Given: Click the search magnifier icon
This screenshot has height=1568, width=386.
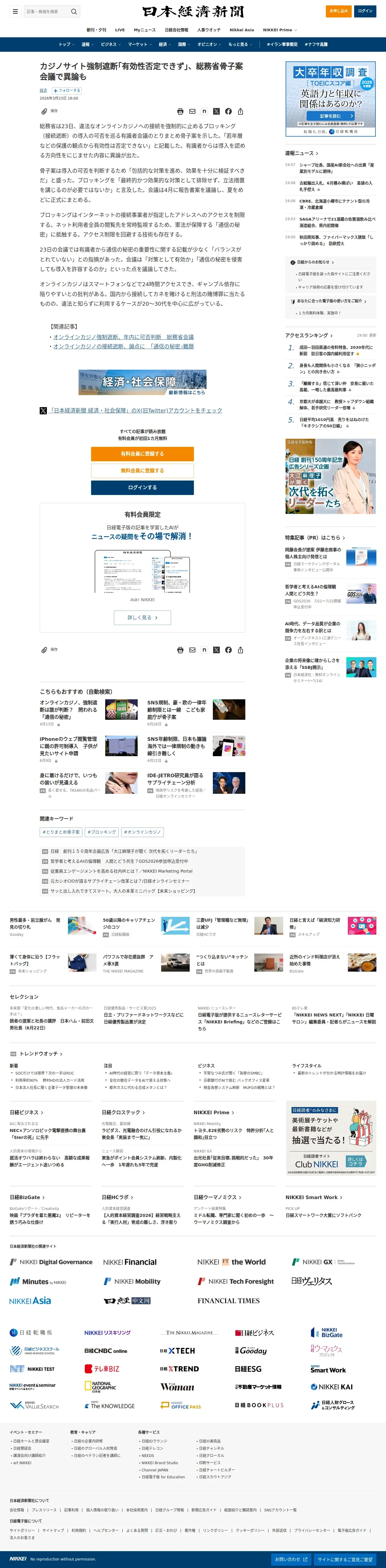Looking at the screenshot, I should pyautogui.click(x=74, y=11).
